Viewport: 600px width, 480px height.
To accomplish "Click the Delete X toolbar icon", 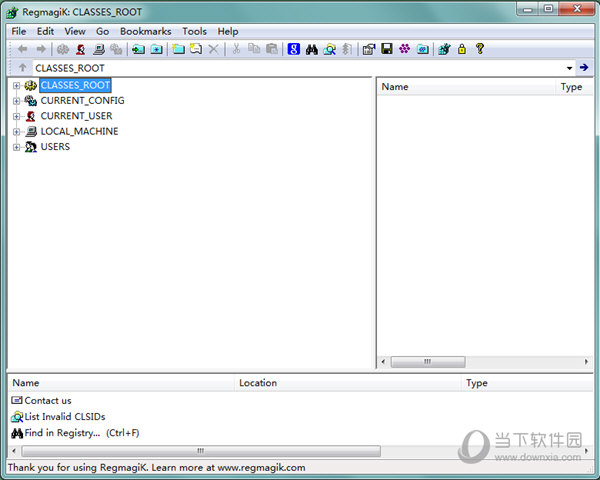I will 214,49.
